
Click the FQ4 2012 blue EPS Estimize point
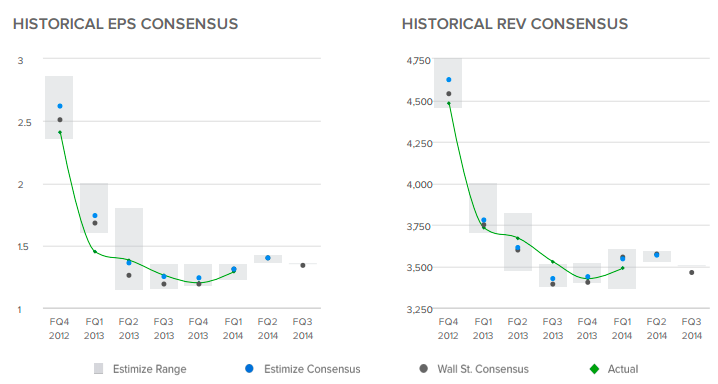coord(60,106)
